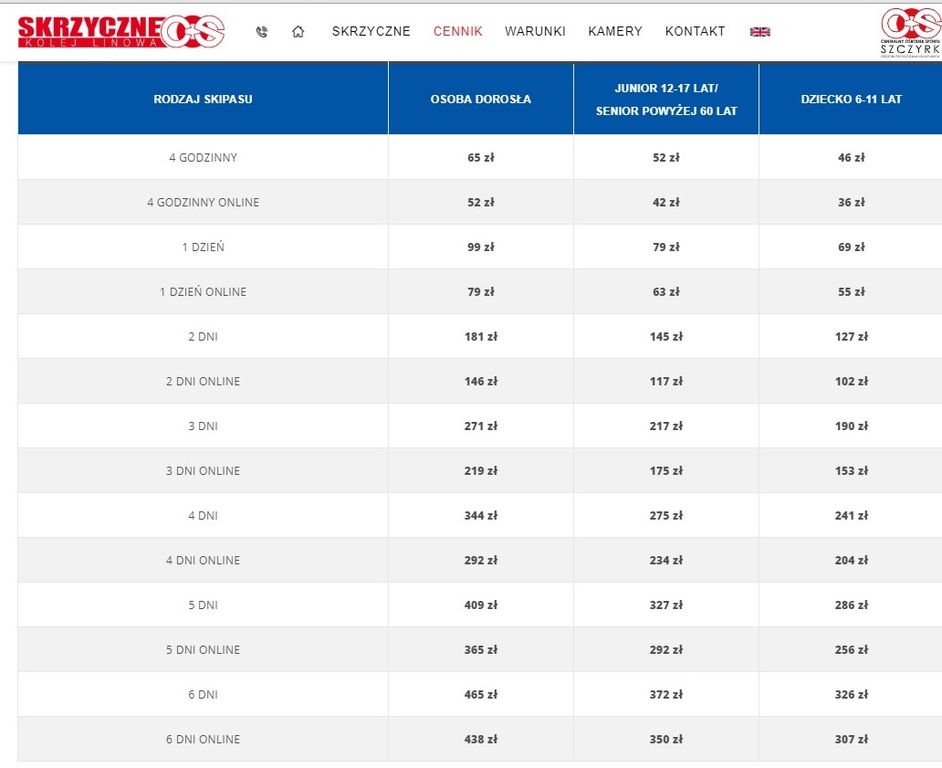
Task: Click the DZIECKO 6-11 LAT header
Action: coord(851,99)
